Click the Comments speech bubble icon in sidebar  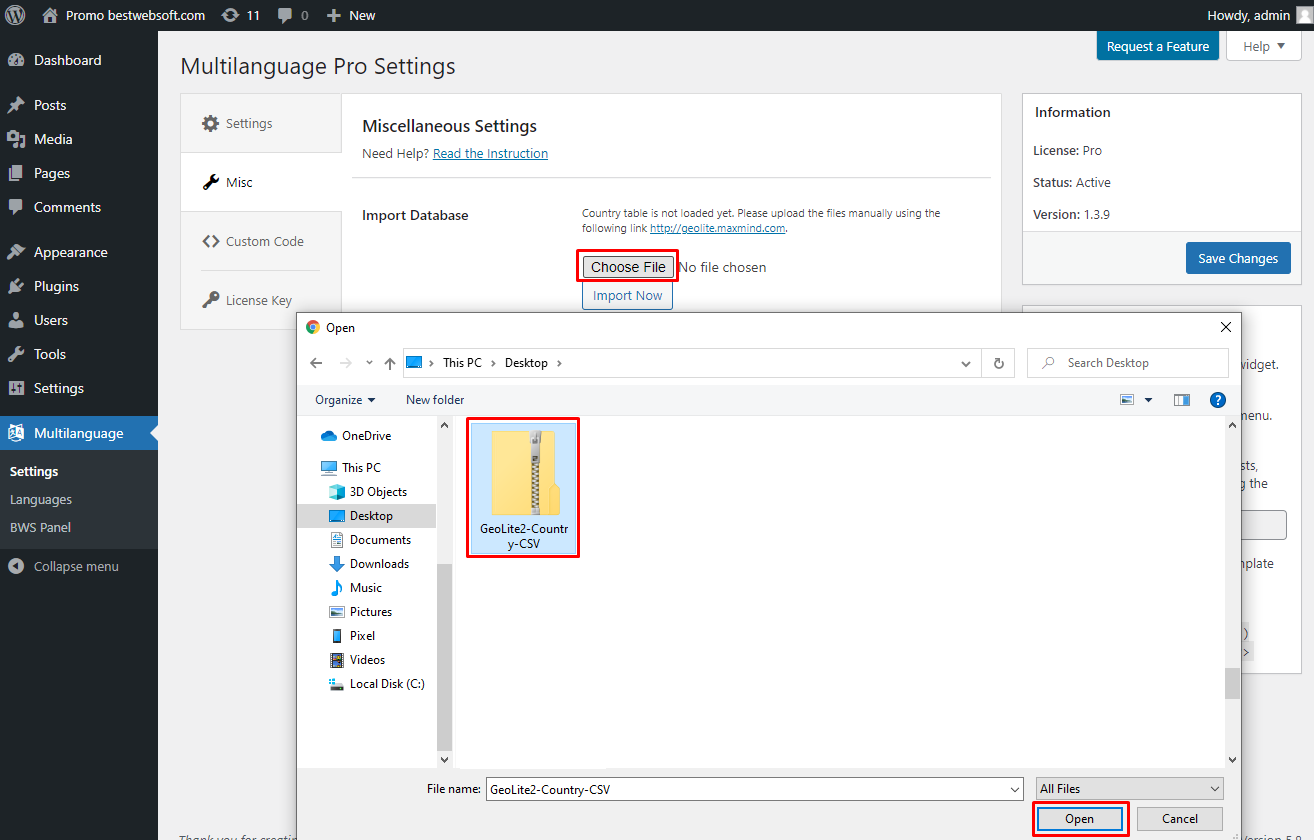tap(16, 207)
